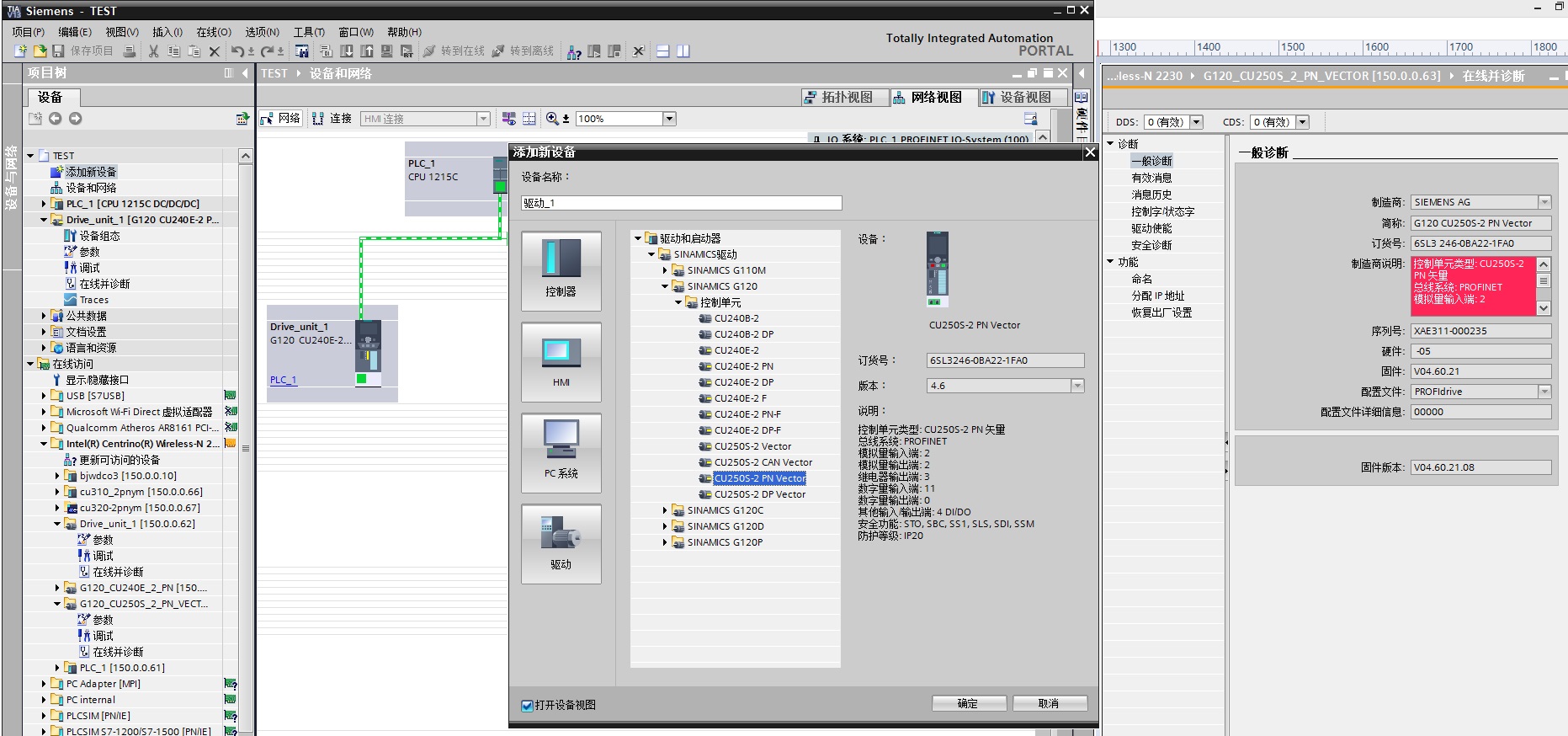Viewport: 1568px width, 736px height.
Task: Expand PLC_1 [CPU 1215C DC/DC/DC] tree node
Action: pyautogui.click(x=44, y=204)
